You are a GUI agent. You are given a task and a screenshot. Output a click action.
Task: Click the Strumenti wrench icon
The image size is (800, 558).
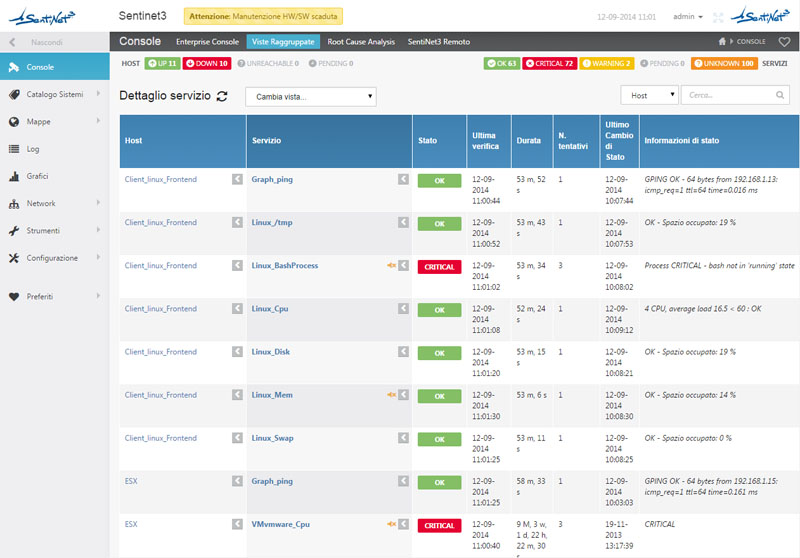pos(14,231)
